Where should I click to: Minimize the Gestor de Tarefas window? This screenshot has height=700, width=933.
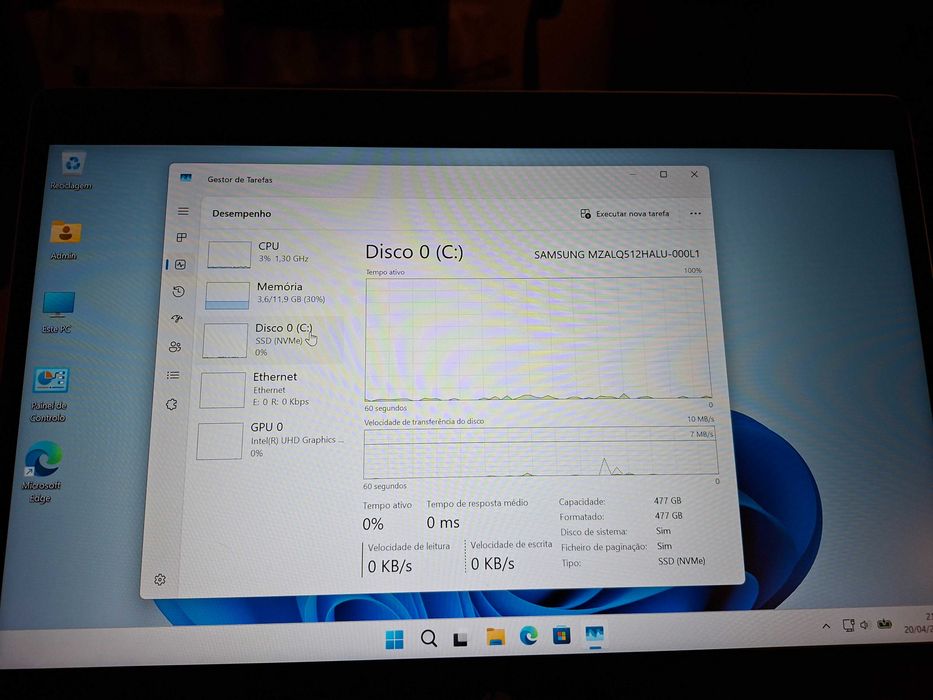tap(633, 174)
